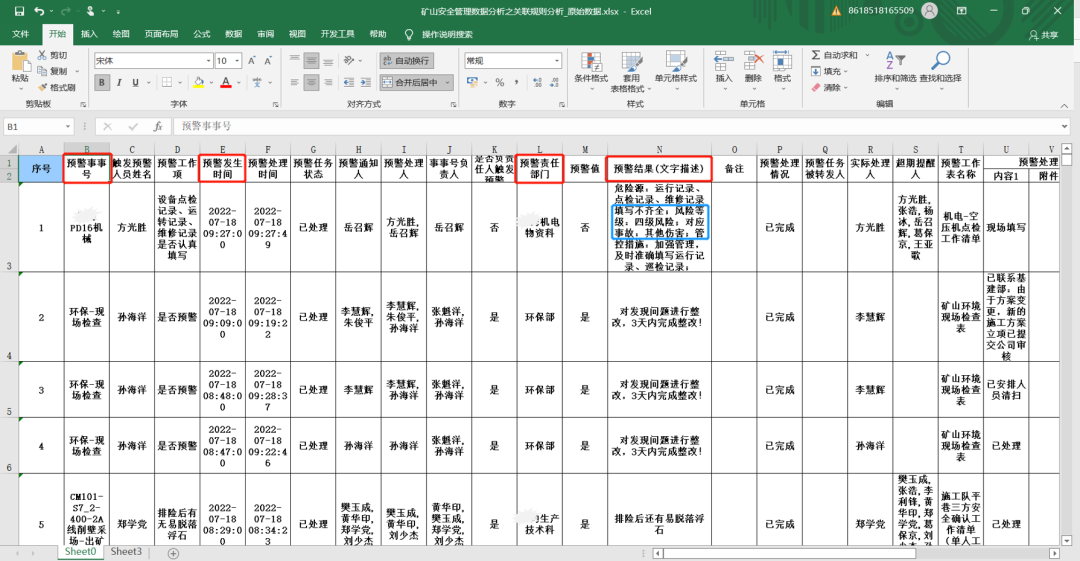Add a new sheet with plus button

pyautogui.click(x=174, y=553)
